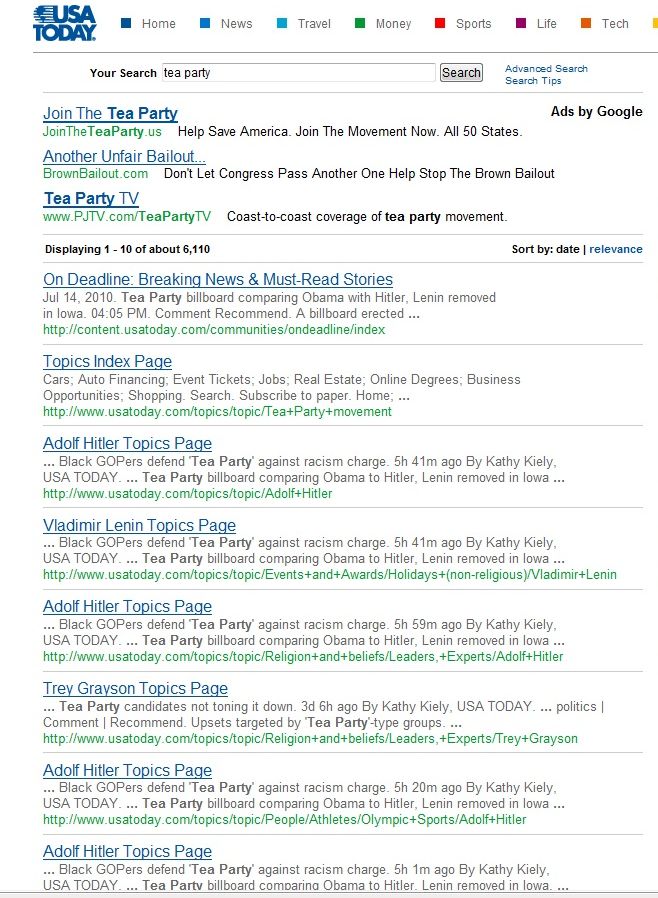
Task: Open the Advanced Search link
Action: (546, 69)
